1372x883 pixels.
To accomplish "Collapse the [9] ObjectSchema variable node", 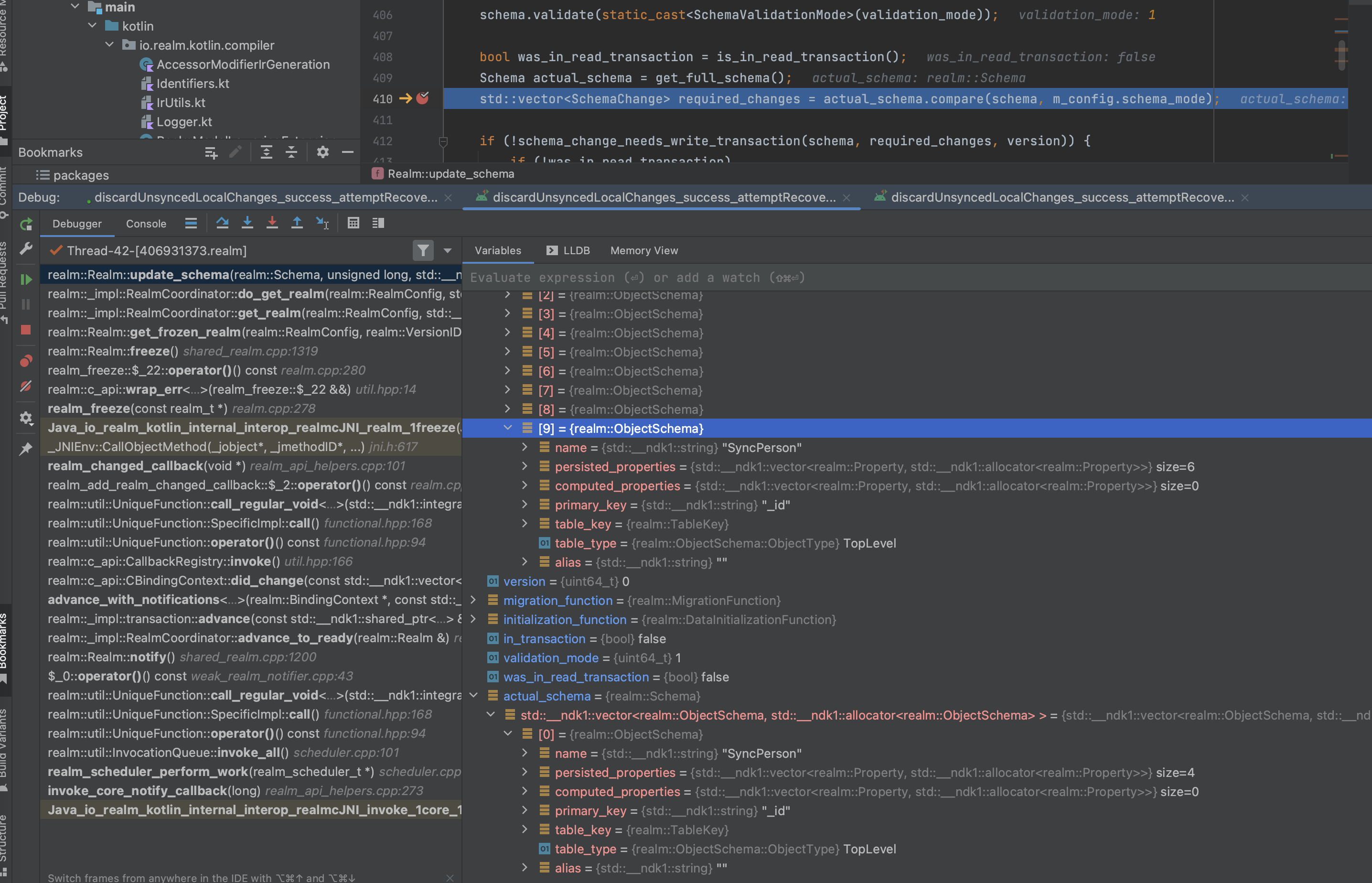I will click(507, 428).
